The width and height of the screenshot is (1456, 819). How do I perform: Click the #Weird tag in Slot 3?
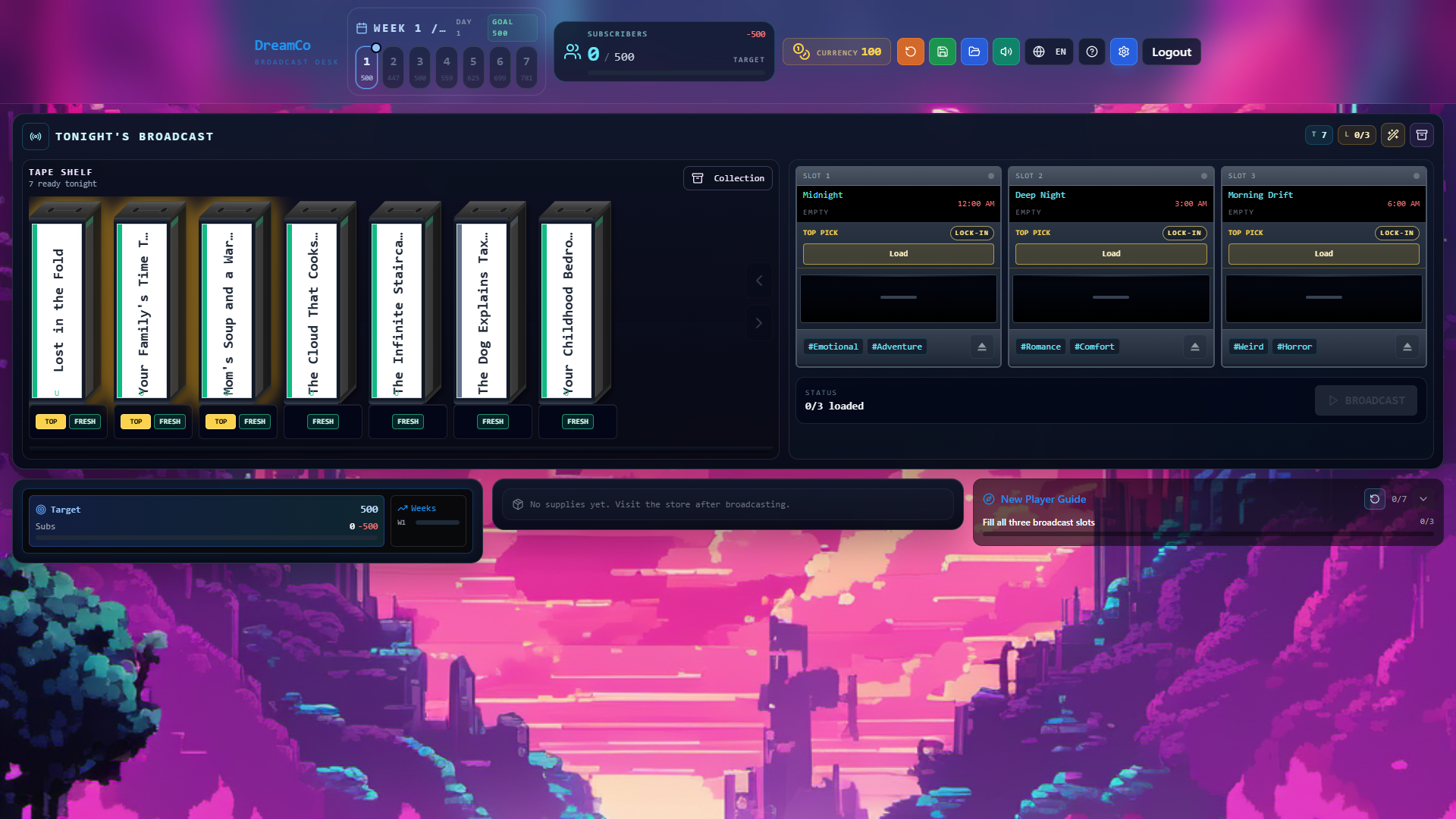coord(1248,347)
